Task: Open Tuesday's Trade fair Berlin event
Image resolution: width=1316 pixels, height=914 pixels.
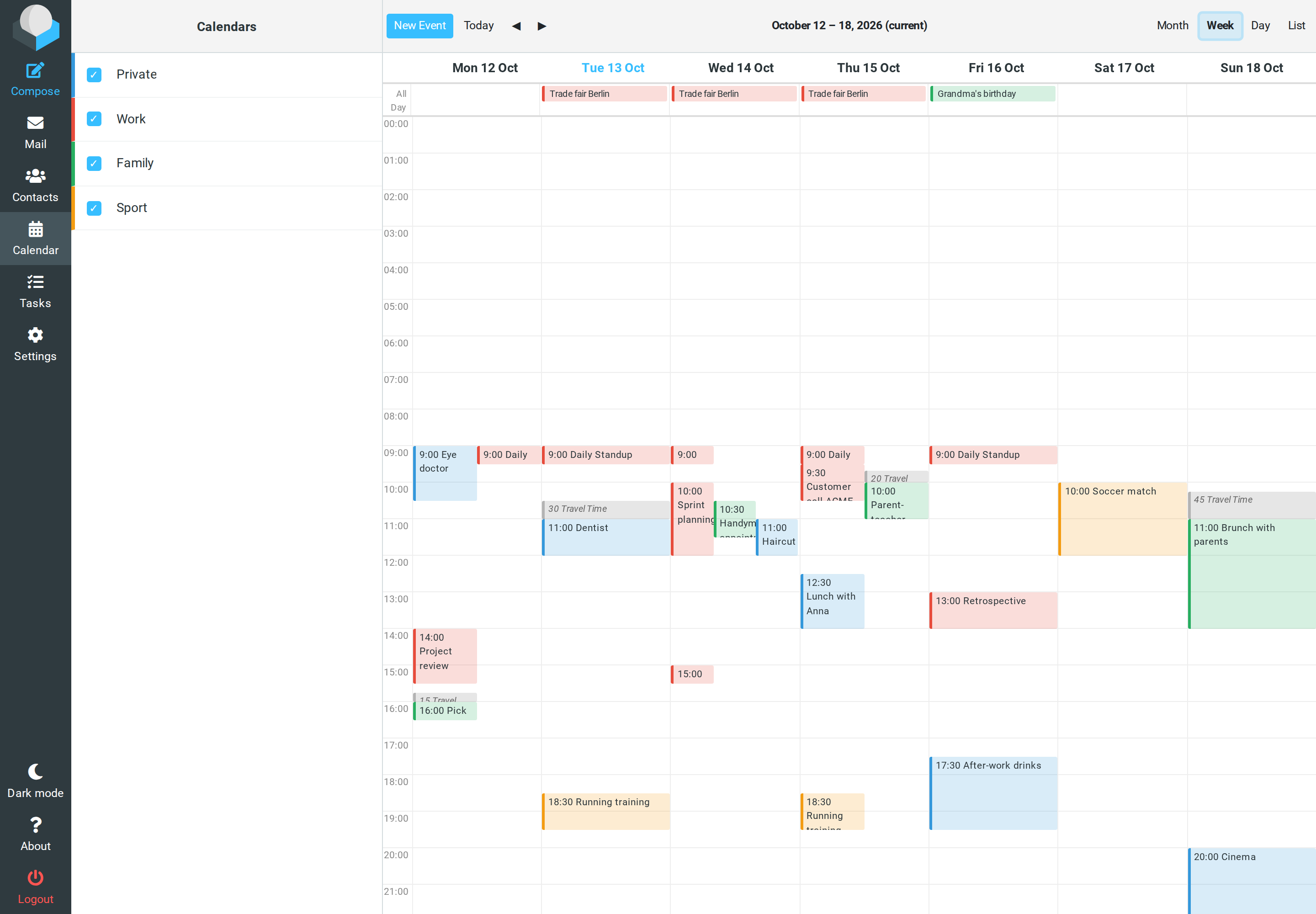Action: pyautogui.click(x=604, y=93)
